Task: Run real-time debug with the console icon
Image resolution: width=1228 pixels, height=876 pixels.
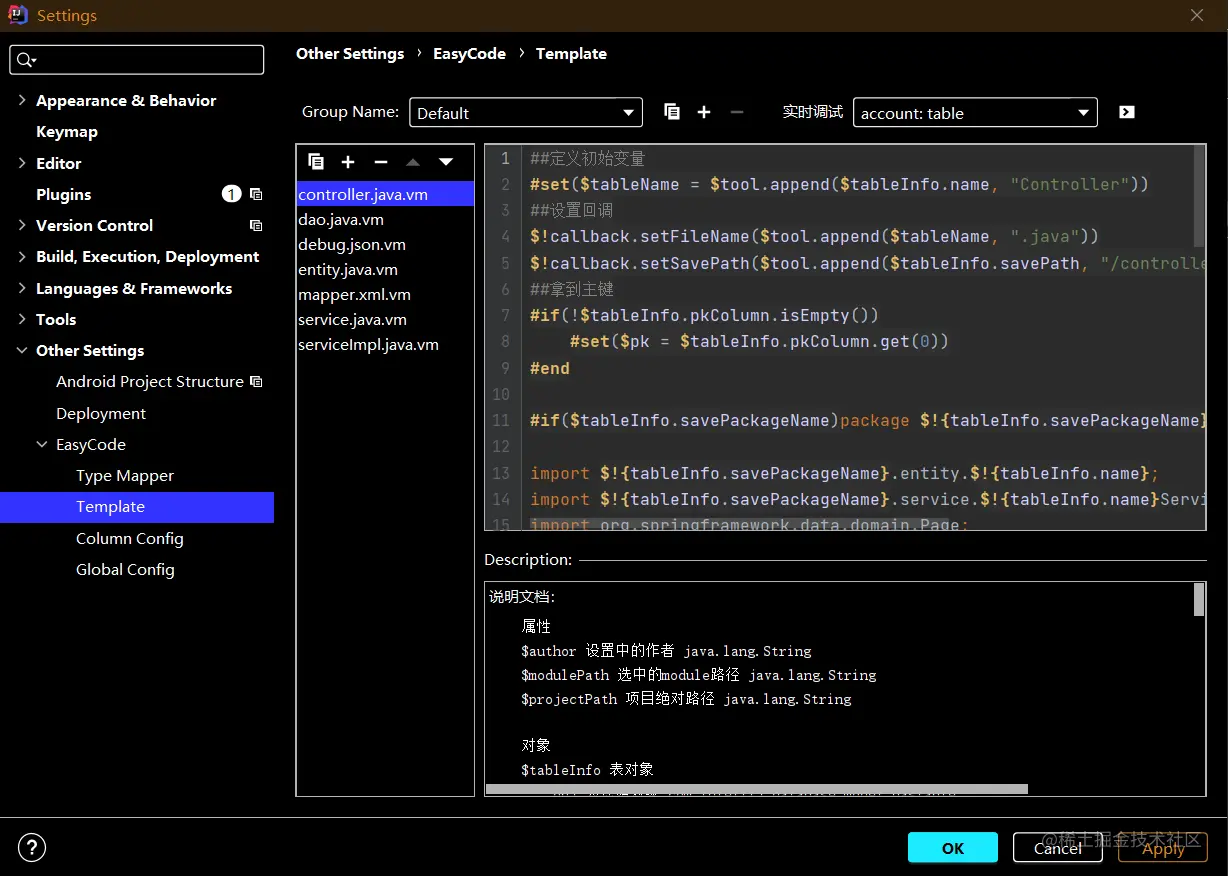Action: coord(1127,112)
